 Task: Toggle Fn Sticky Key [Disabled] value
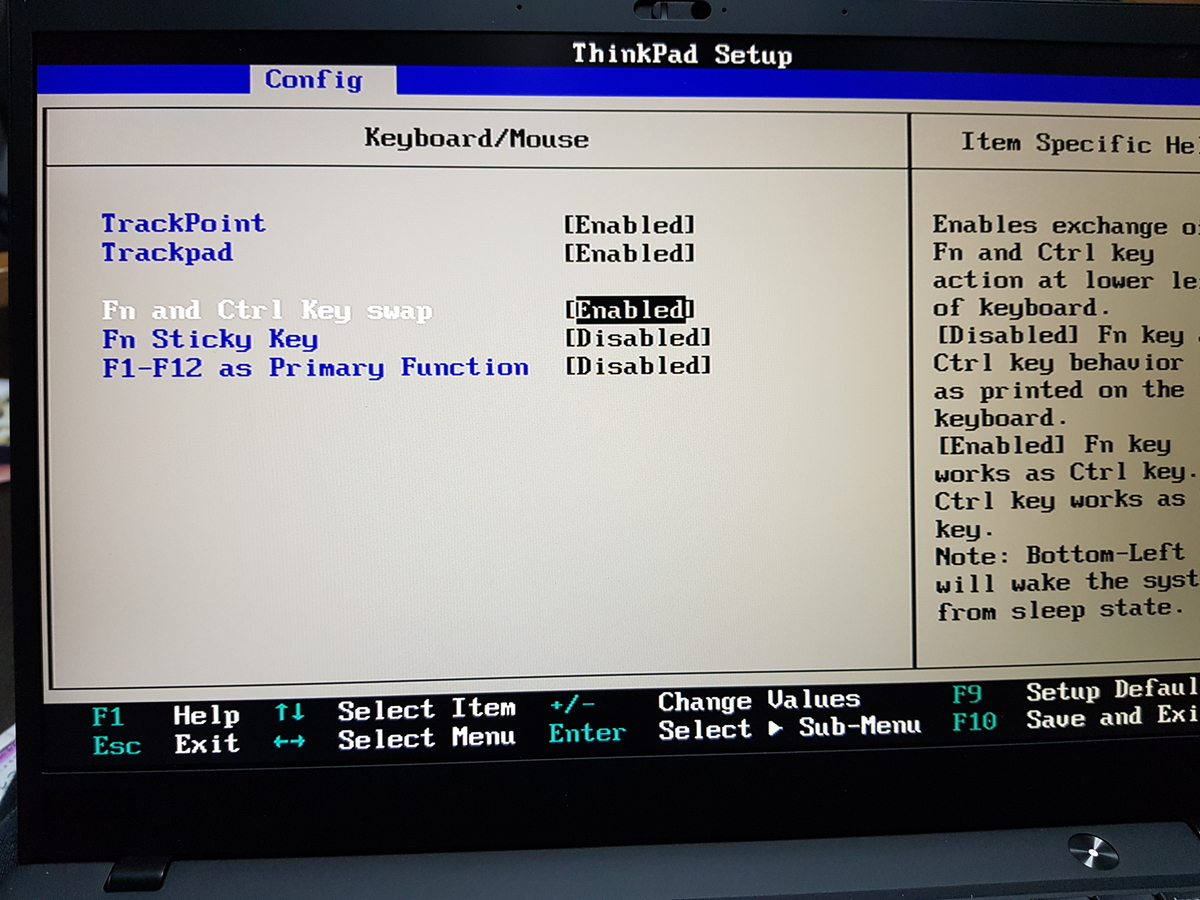tap(638, 338)
